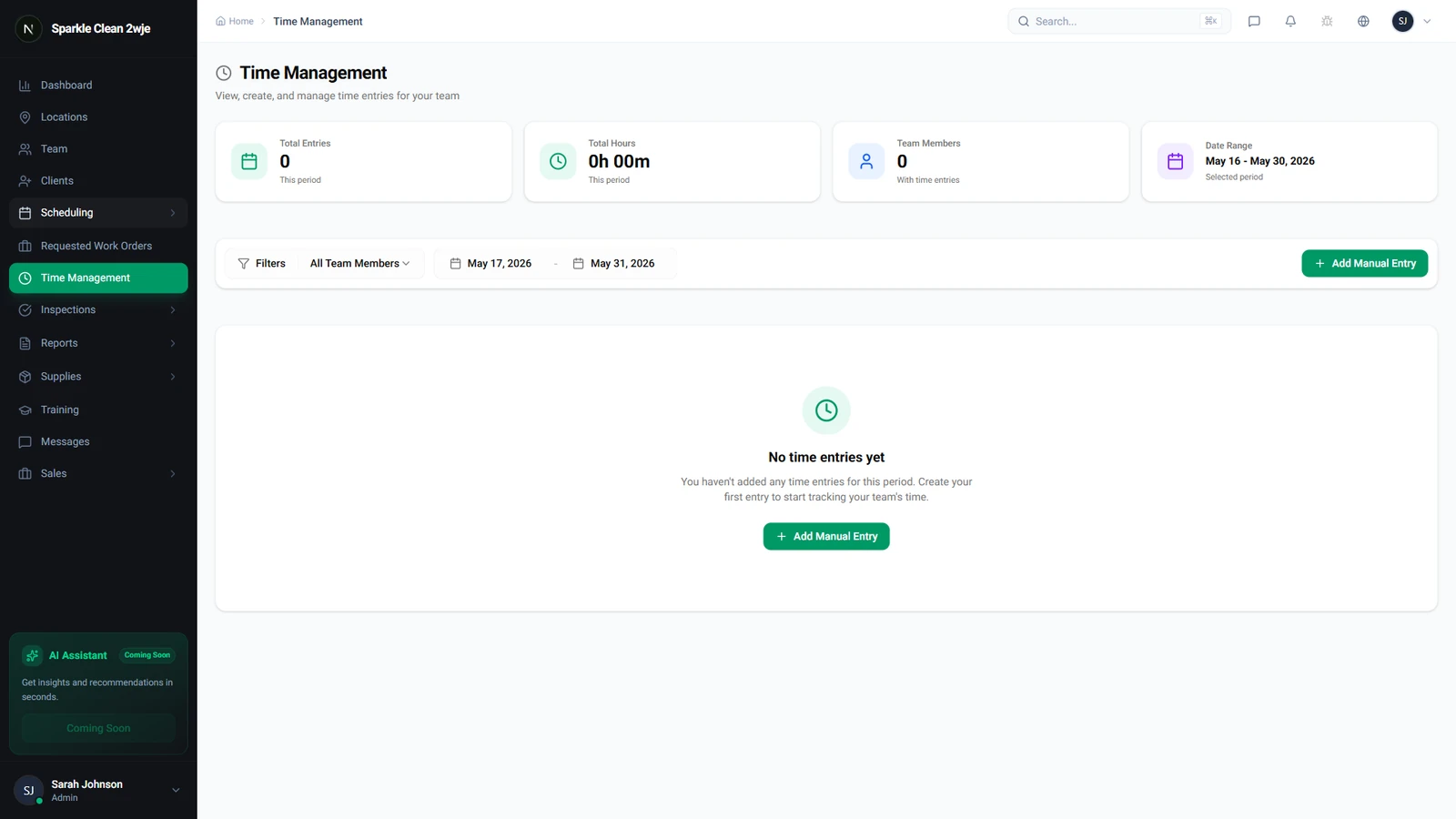Click the Date Range purple calendar icon

[1175, 162]
